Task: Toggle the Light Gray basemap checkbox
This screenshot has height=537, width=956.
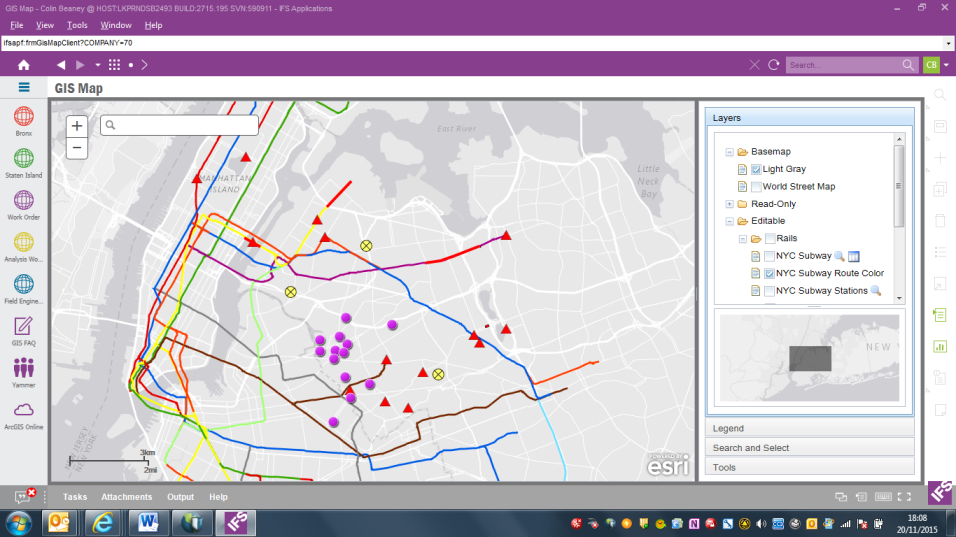Action: (756, 169)
